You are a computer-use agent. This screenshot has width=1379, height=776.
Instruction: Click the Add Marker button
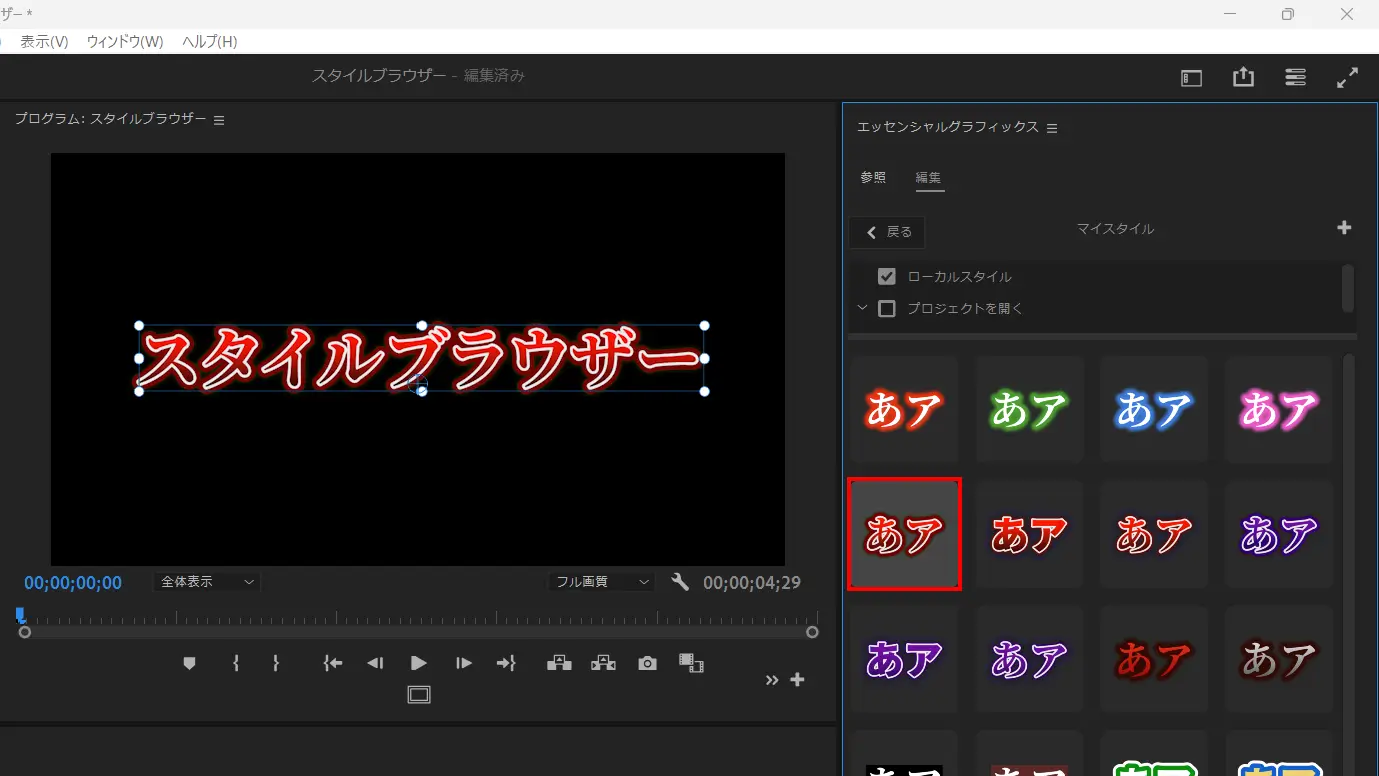[x=189, y=663]
